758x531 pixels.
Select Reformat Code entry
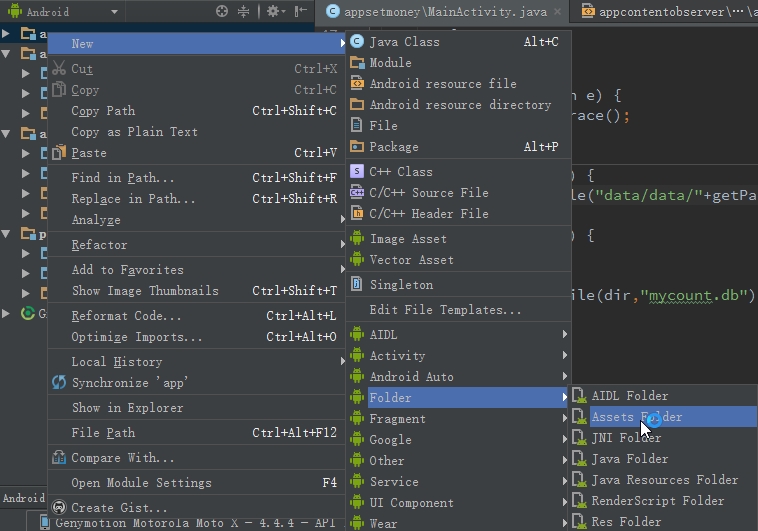pos(197,316)
